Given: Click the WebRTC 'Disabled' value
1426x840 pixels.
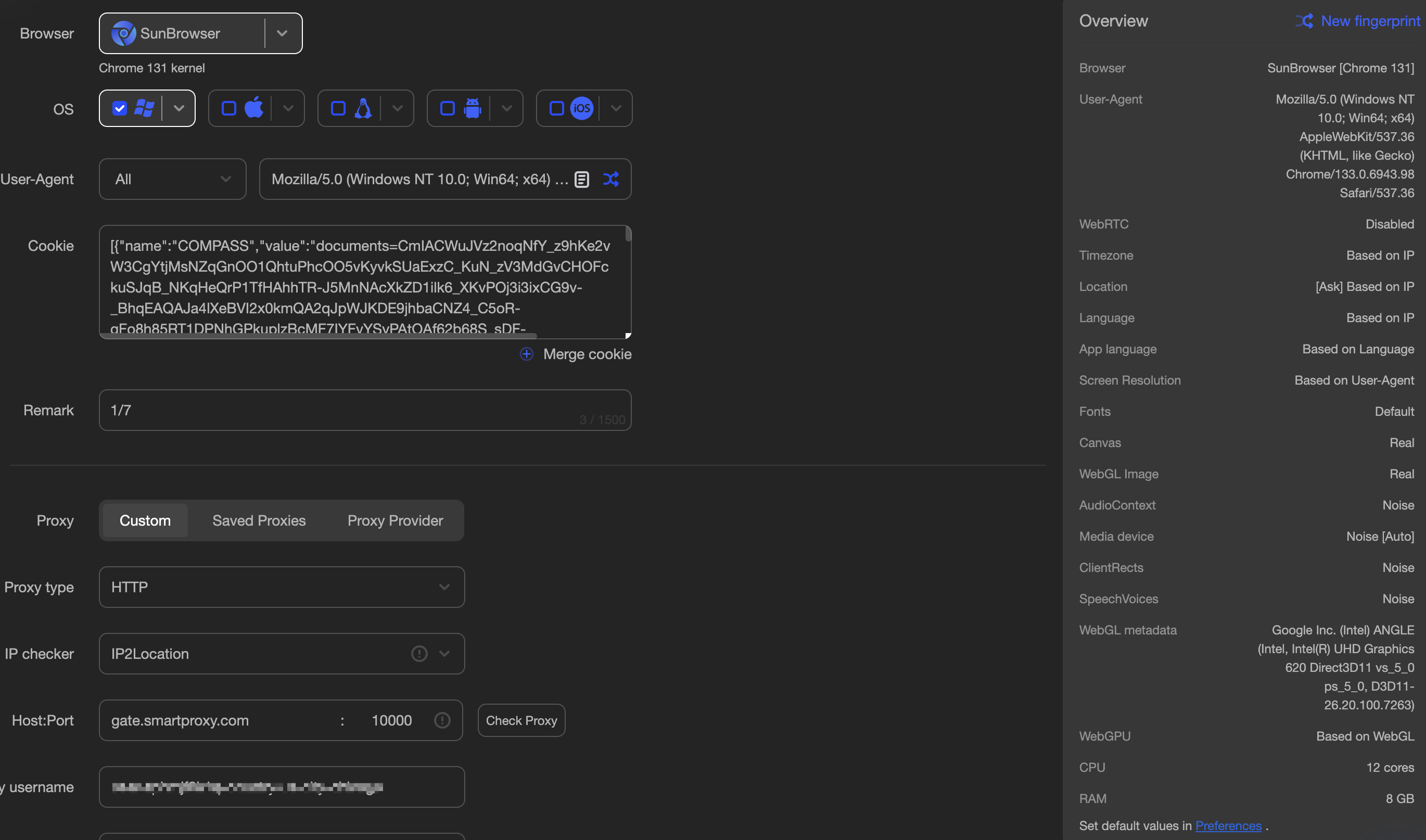Looking at the screenshot, I should [1389, 224].
